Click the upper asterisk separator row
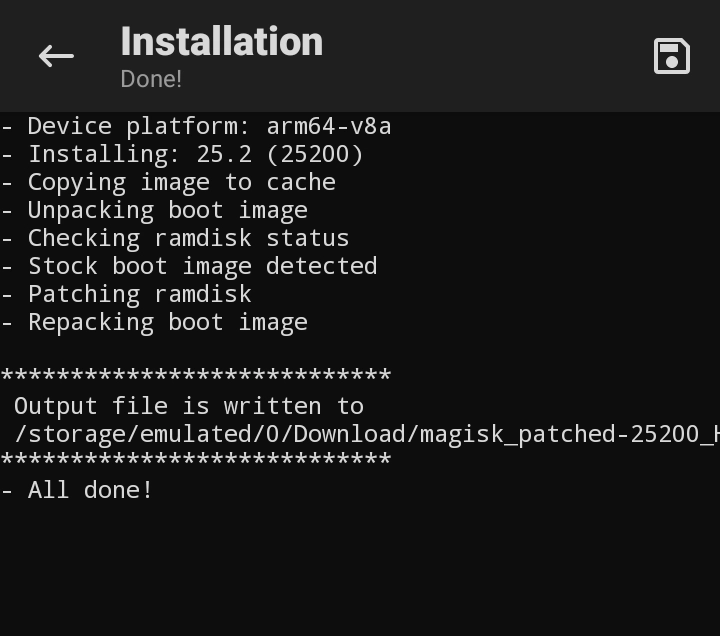 pos(195,376)
